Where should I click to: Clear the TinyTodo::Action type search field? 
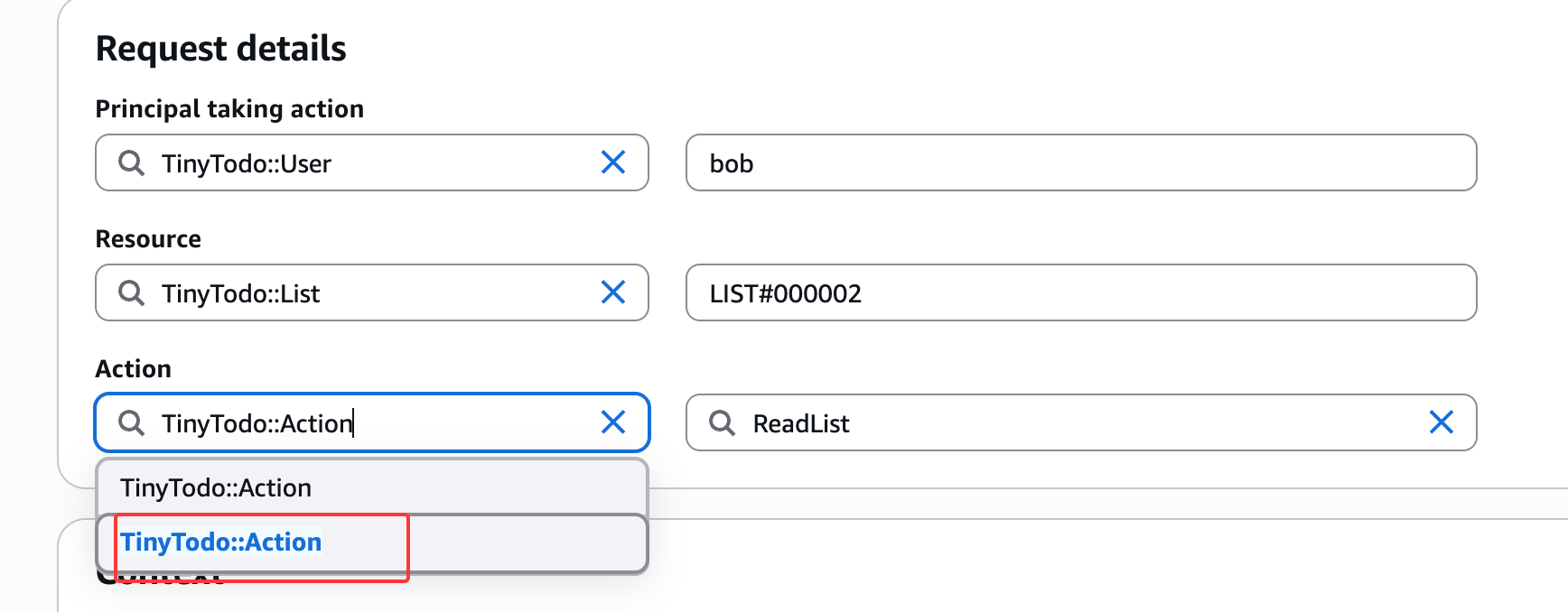(613, 422)
